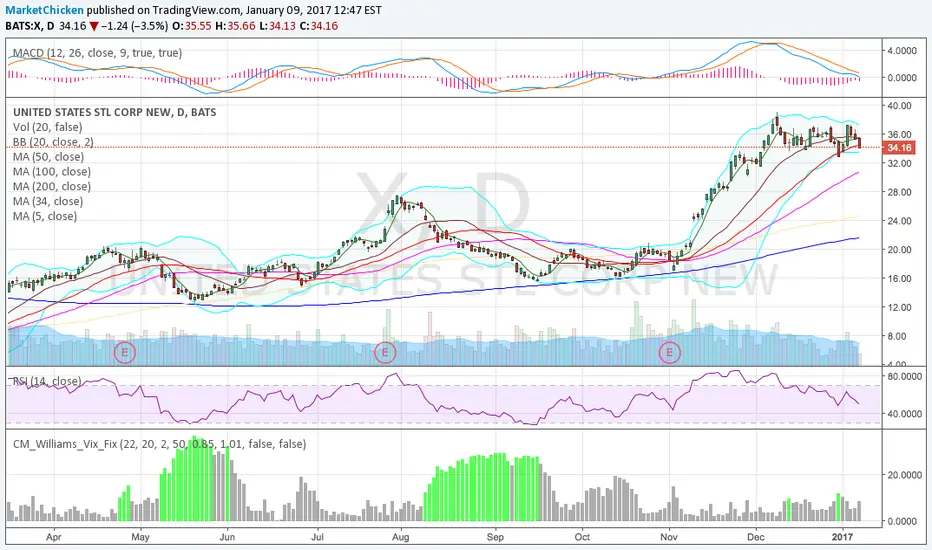Click the 40.00 price axis label

point(899,106)
